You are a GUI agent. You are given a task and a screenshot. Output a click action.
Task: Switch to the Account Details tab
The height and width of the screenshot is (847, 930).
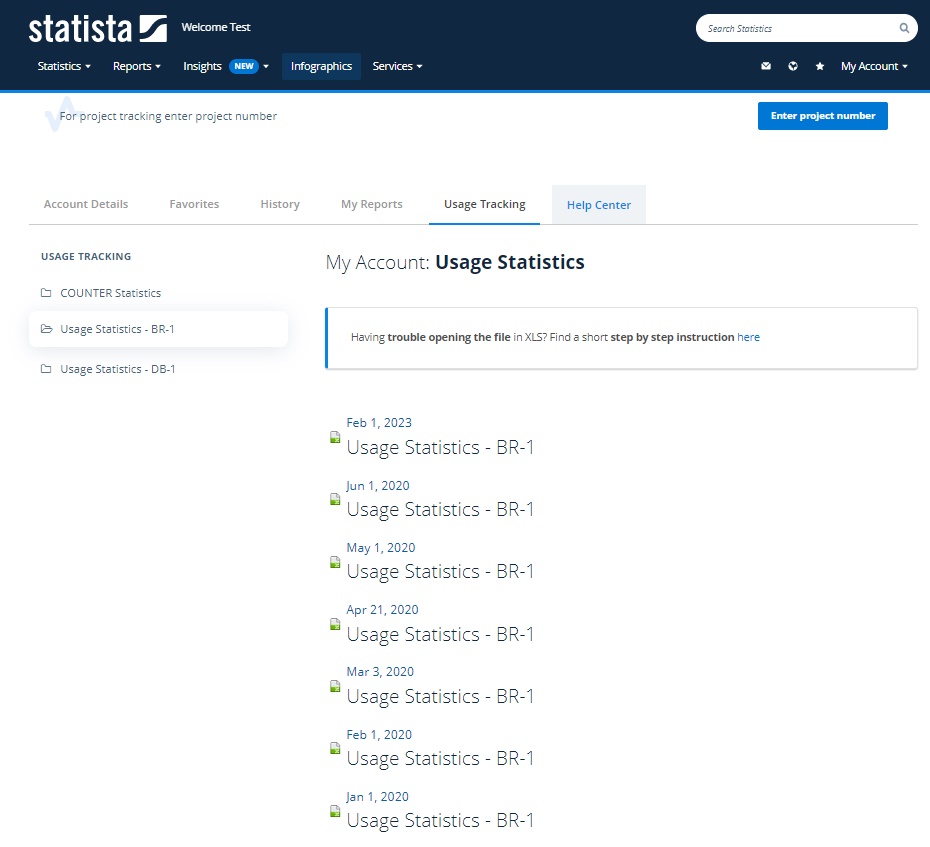[86, 204]
